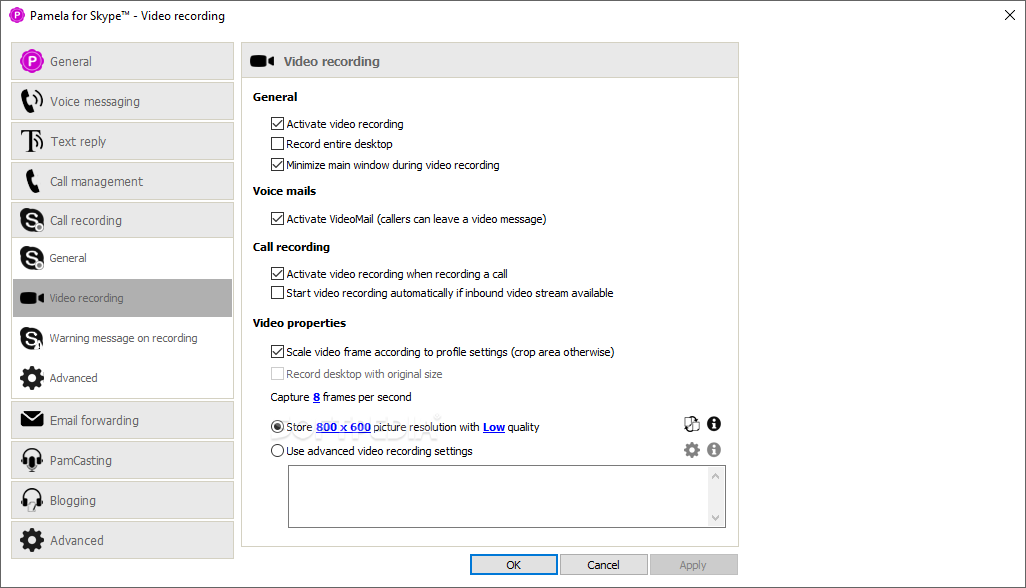Viewport: 1026px width, 588px height.
Task: Click the Pamela logo icon in title bar
Action: (16, 15)
